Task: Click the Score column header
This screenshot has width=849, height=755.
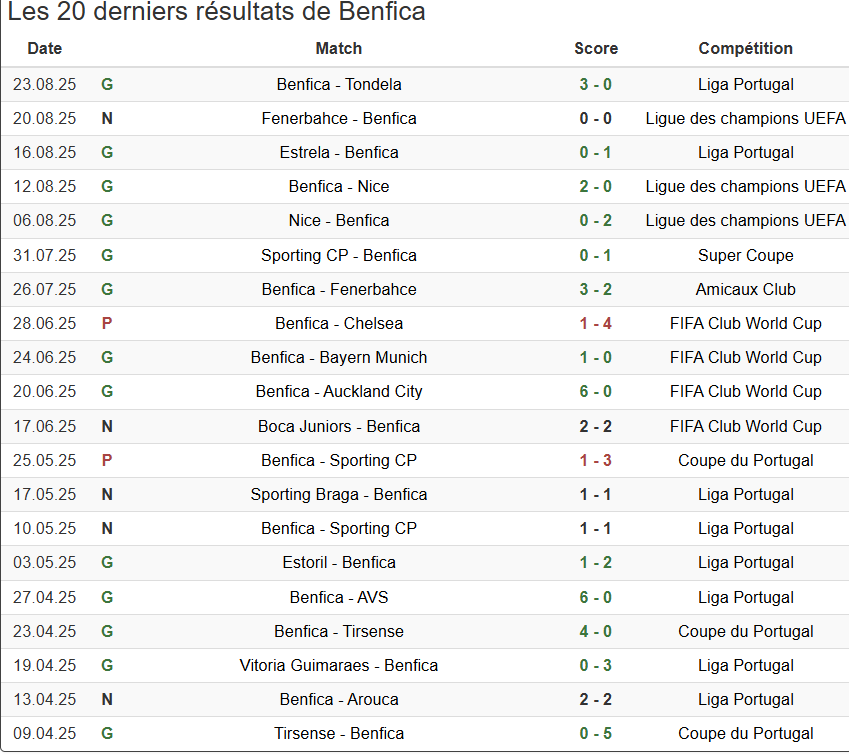Action: pos(596,48)
